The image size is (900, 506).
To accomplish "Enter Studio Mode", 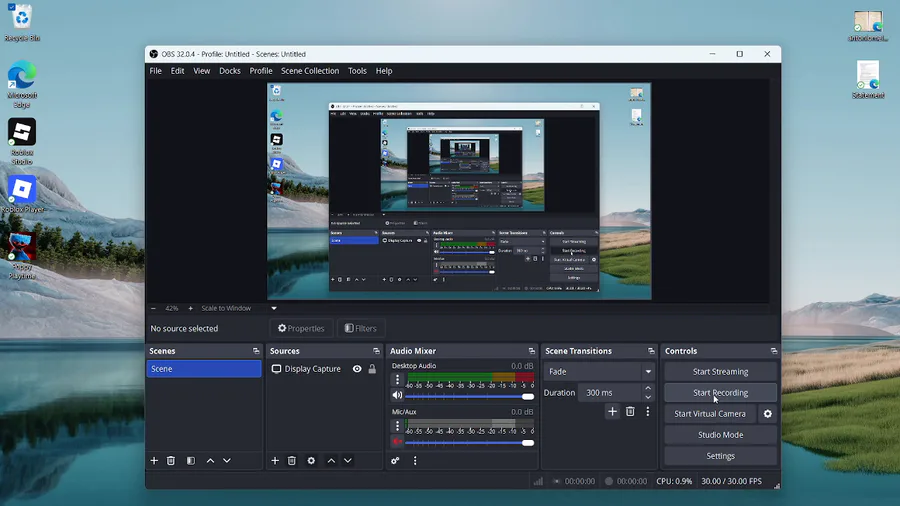I will point(720,435).
